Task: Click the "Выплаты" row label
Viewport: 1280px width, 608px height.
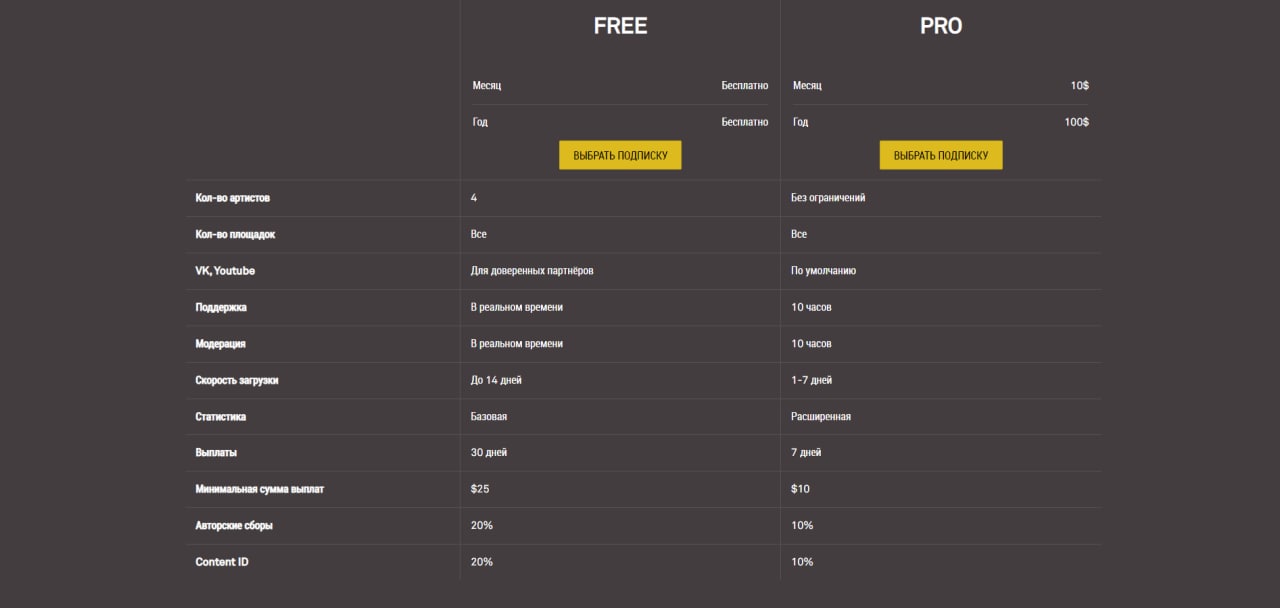Action: (216, 453)
